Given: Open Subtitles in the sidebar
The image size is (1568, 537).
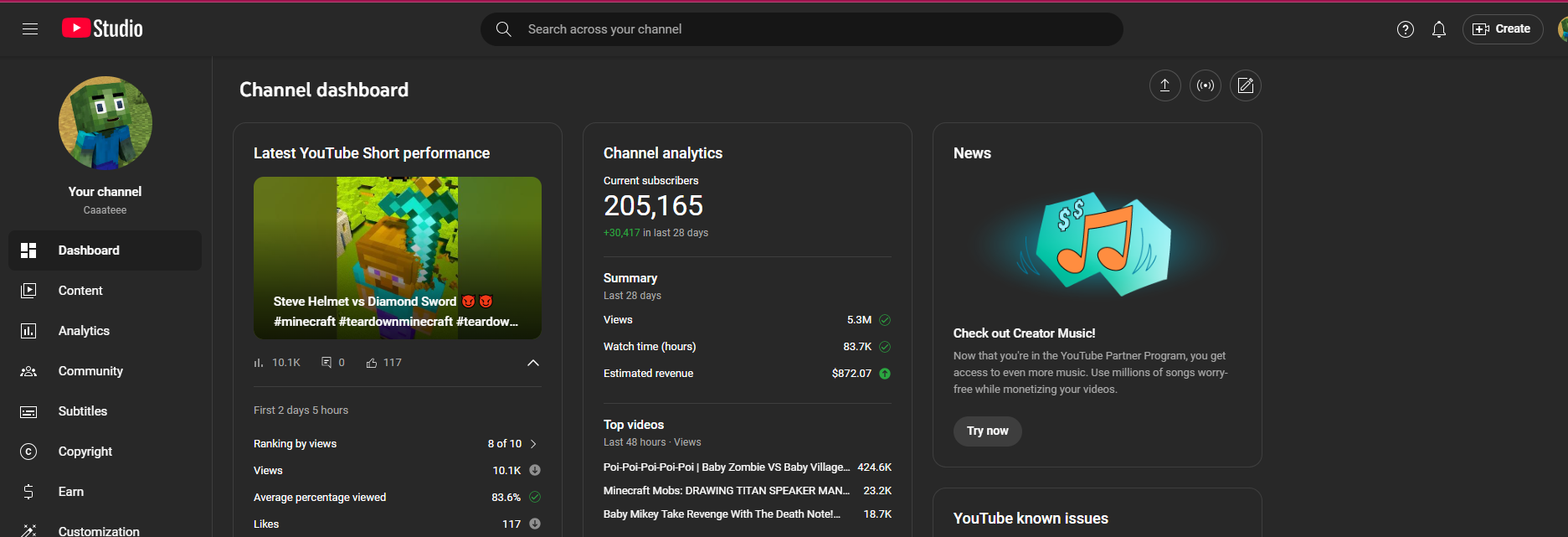Looking at the screenshot, I should tap(105, 411).
